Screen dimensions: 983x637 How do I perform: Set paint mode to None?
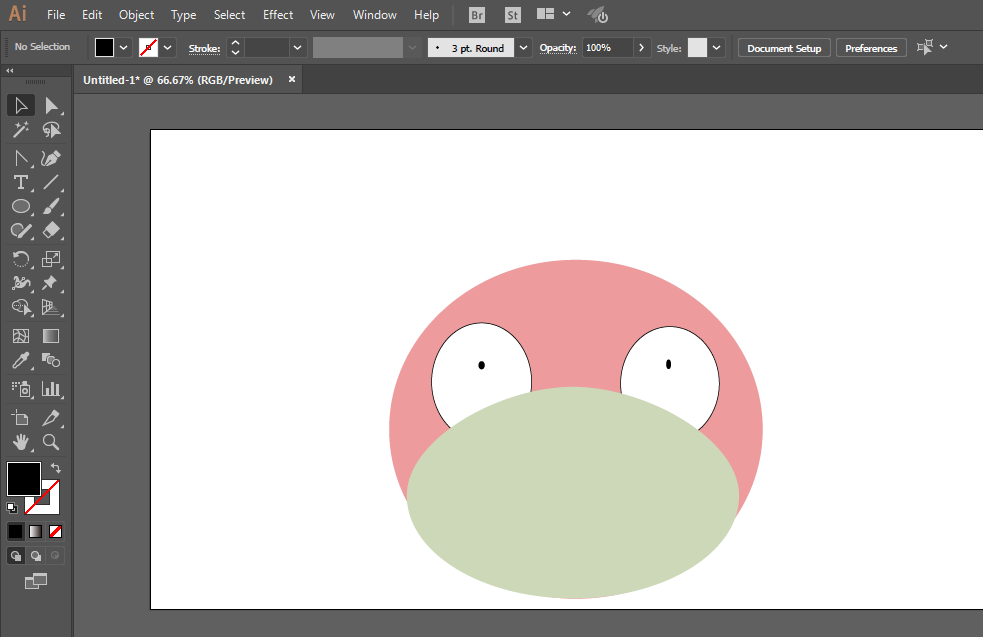coord(56,531)
